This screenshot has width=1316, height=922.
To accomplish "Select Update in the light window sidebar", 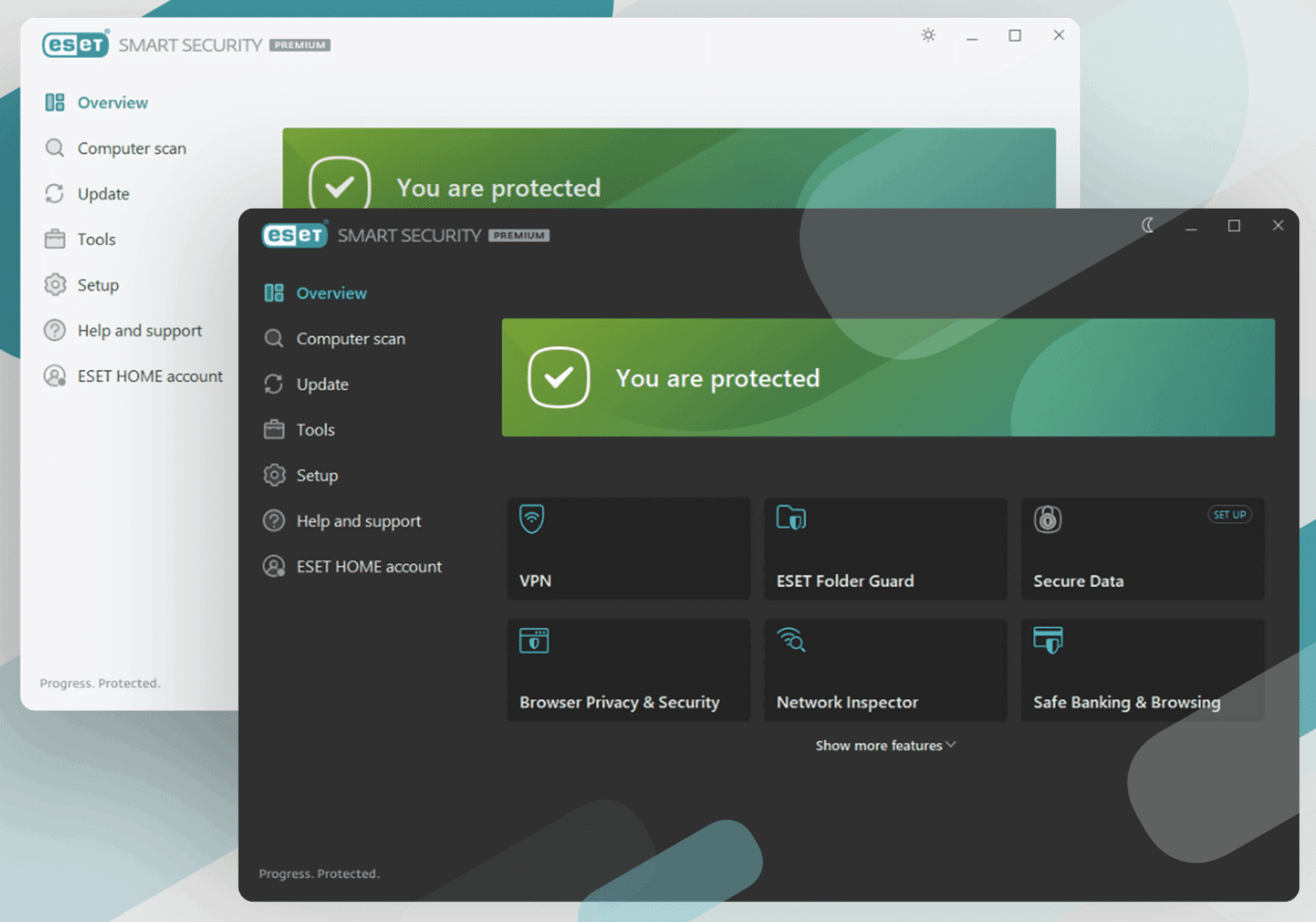I will point(103,193).
